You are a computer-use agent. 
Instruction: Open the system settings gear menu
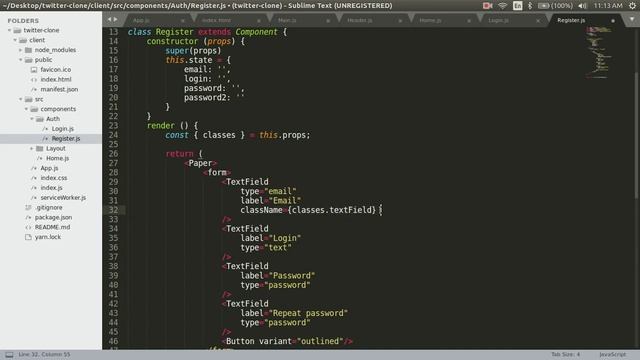point(632,6)
